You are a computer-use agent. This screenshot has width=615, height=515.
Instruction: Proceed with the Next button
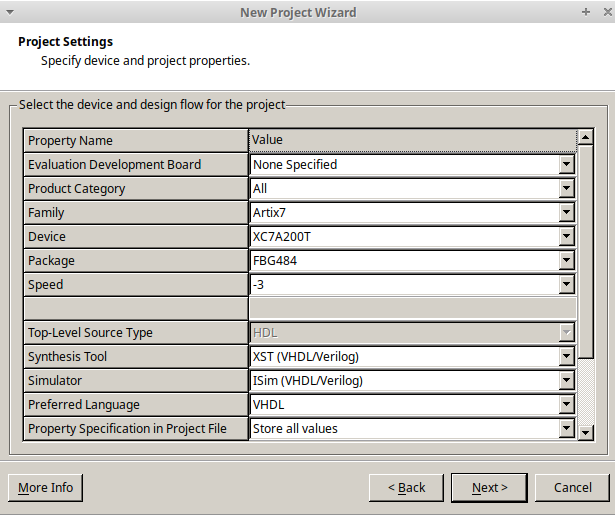[x=489, y=488]
